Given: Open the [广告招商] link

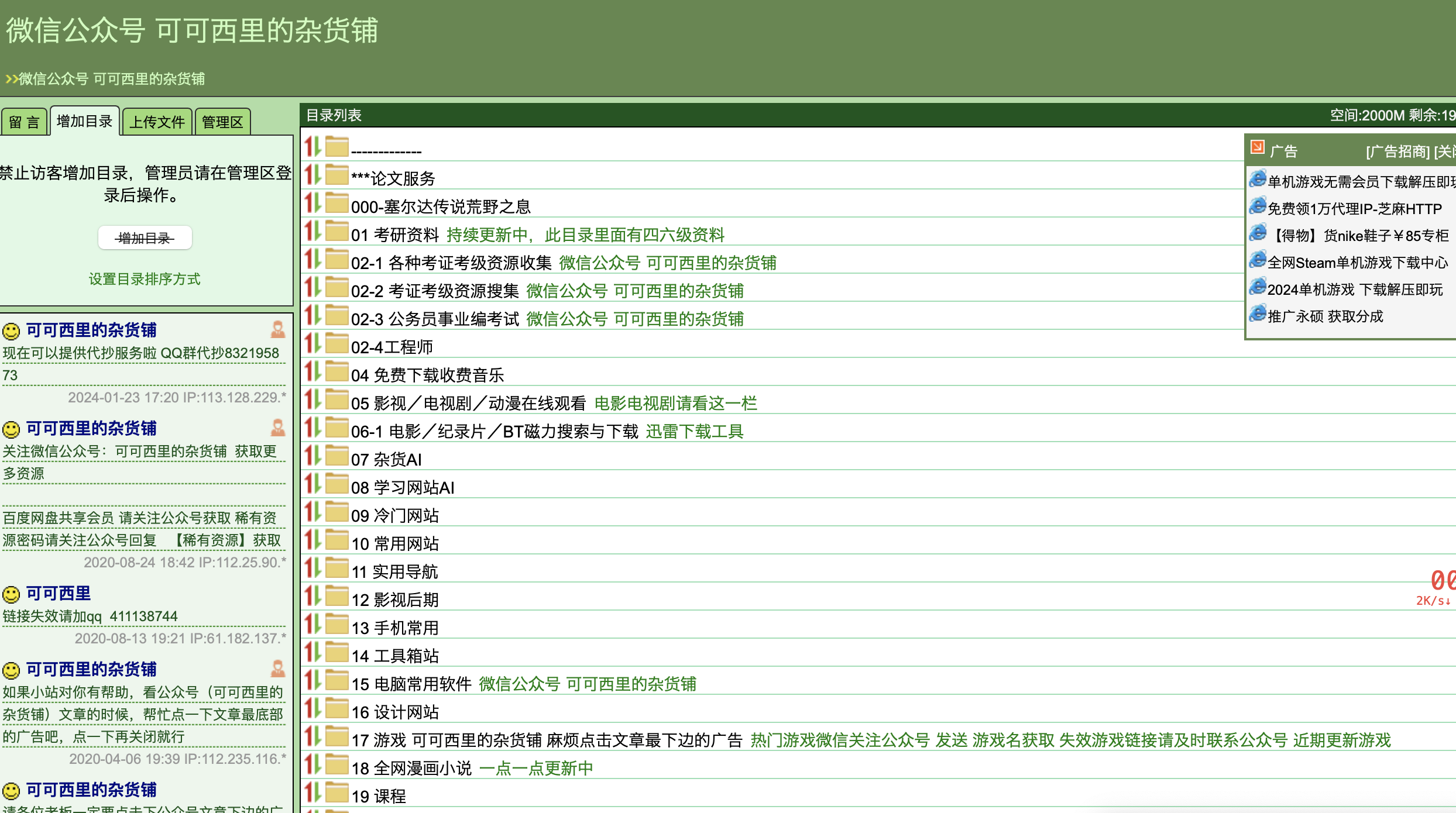Looking at the screenshot, I should (x=1397, y=152).
